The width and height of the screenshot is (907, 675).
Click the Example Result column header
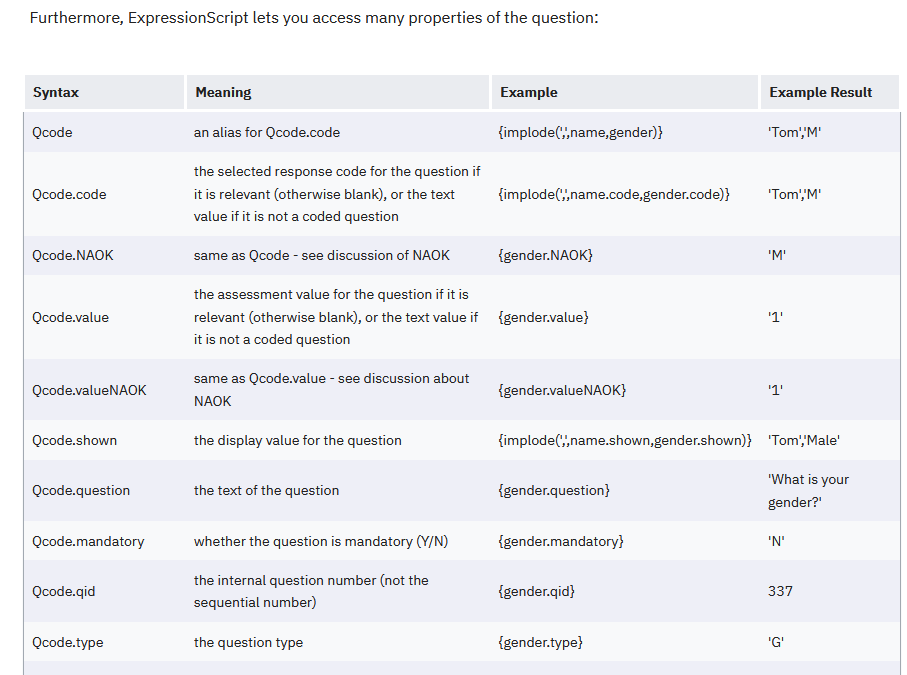tap(830, 92)
